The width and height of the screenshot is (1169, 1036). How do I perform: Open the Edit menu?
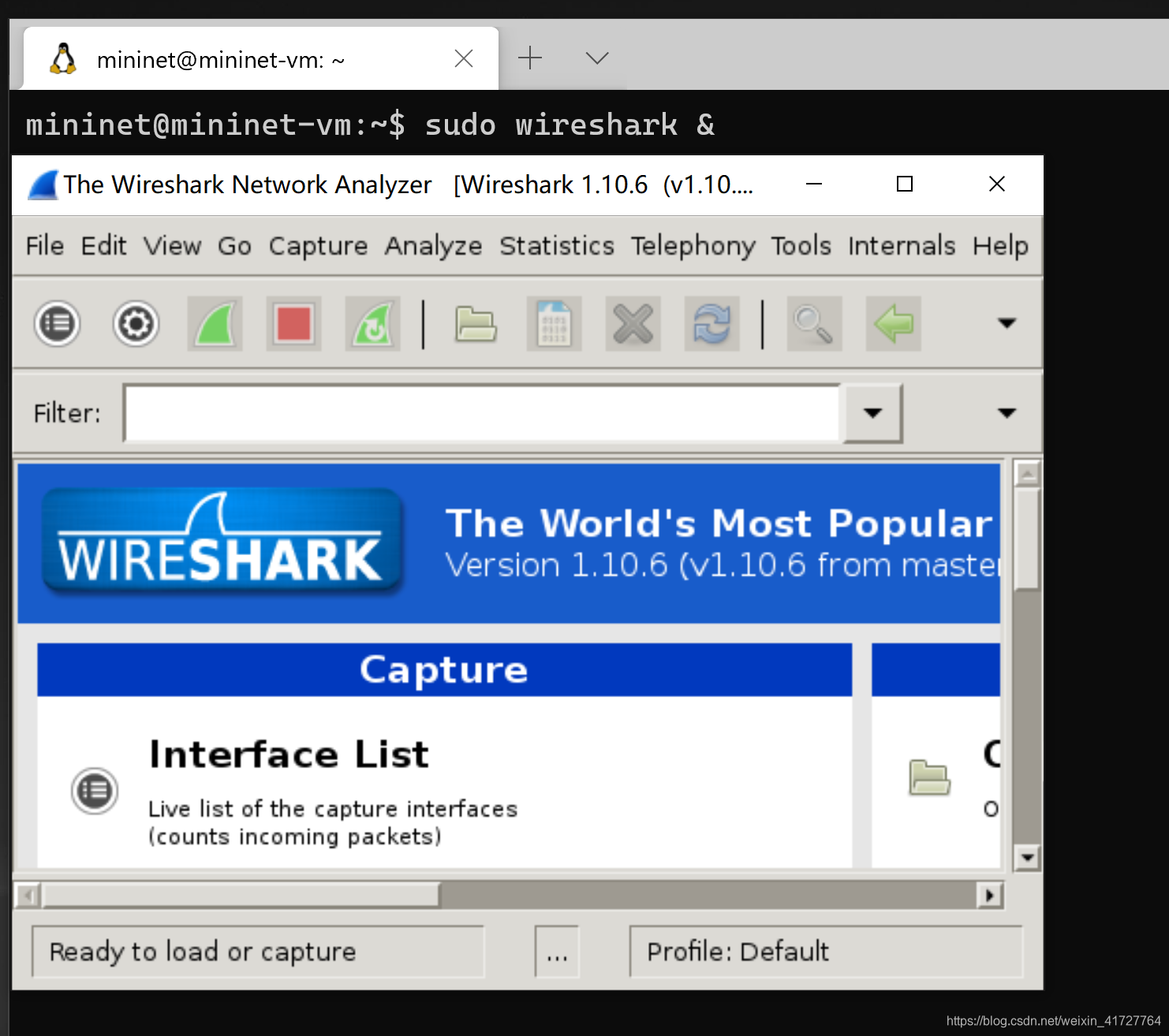tap(103, 246)
